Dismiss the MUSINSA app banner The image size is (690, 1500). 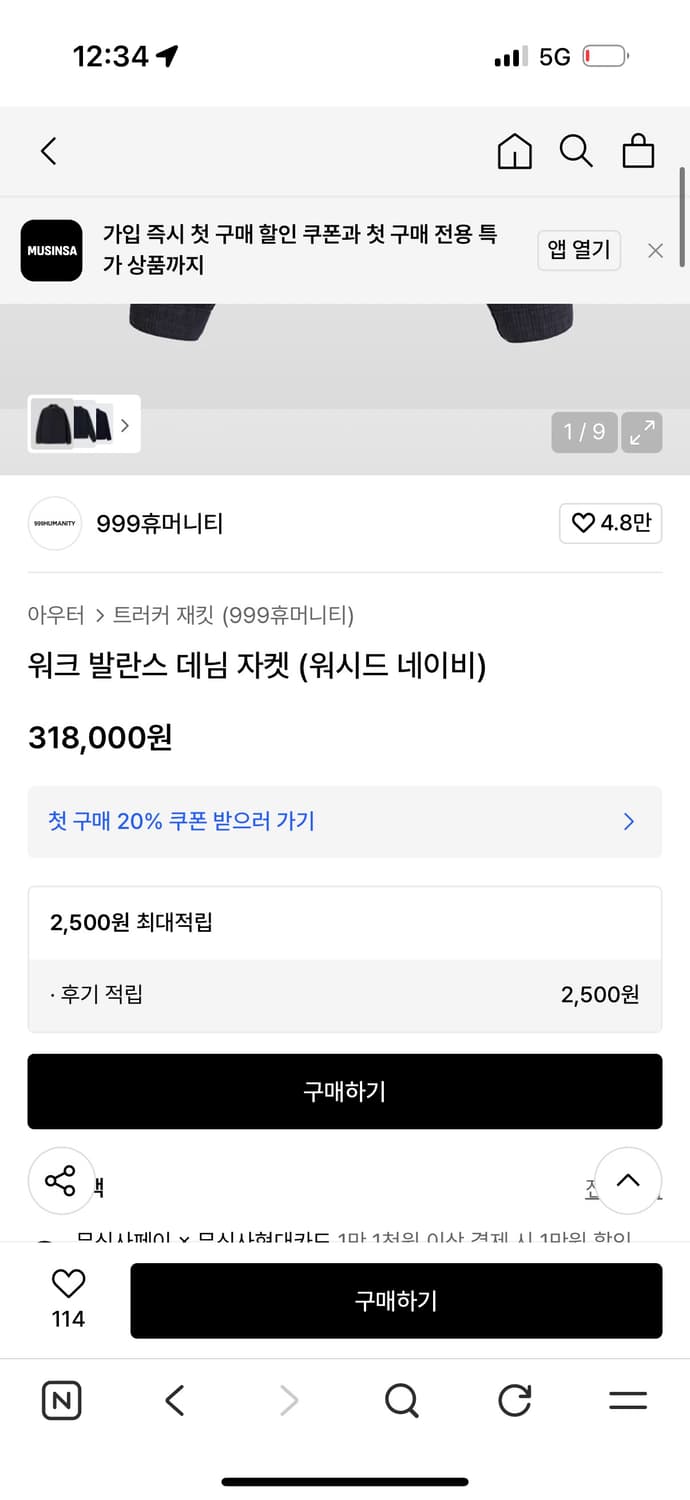click(x=655, y=251)
